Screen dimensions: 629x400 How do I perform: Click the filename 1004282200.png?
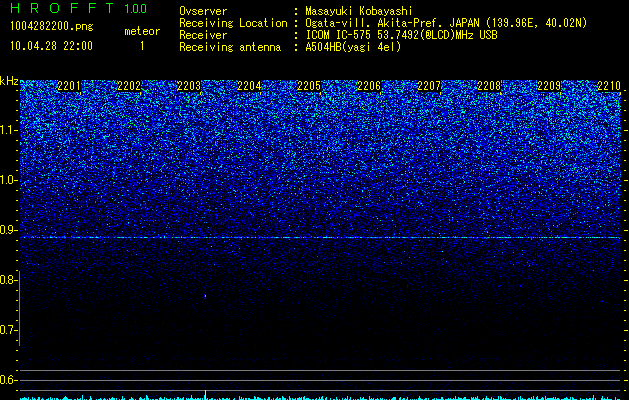tap(52, 27)
